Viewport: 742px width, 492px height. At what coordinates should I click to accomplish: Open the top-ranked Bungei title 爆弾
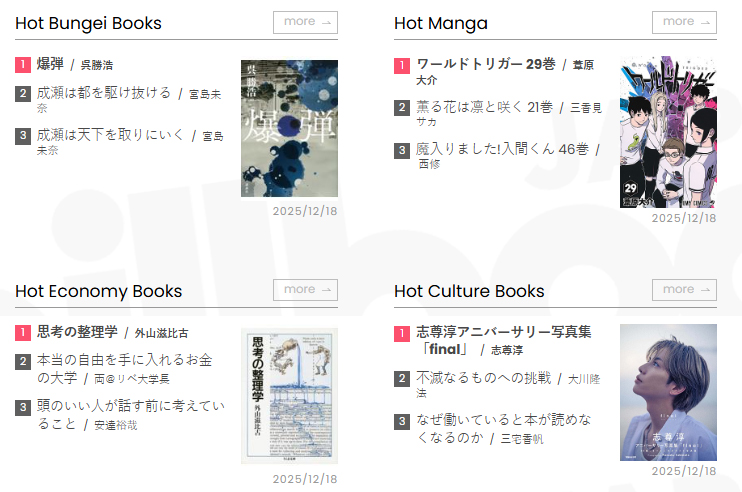[x=50, y=64]
